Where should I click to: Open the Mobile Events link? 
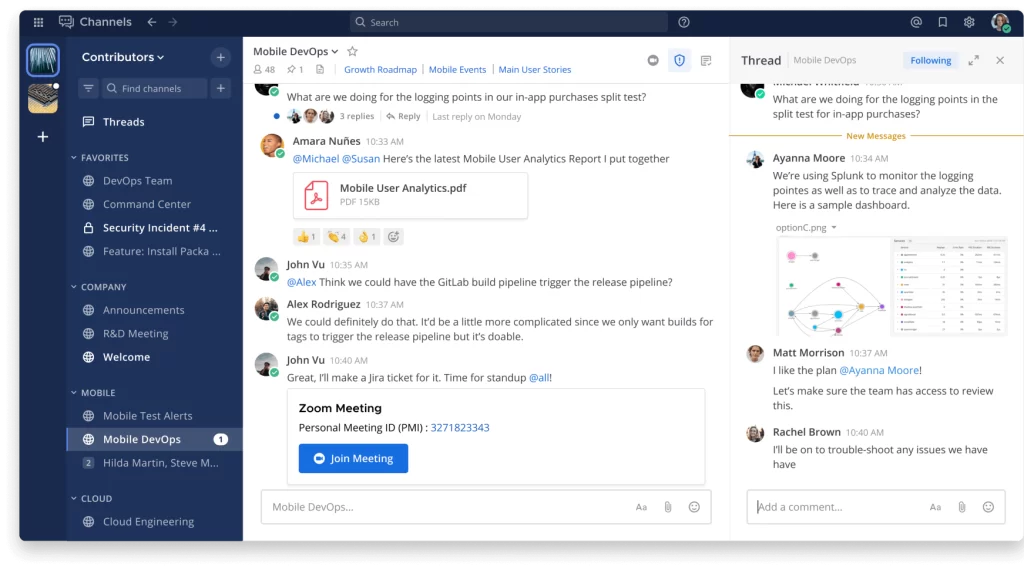[457, 69]
